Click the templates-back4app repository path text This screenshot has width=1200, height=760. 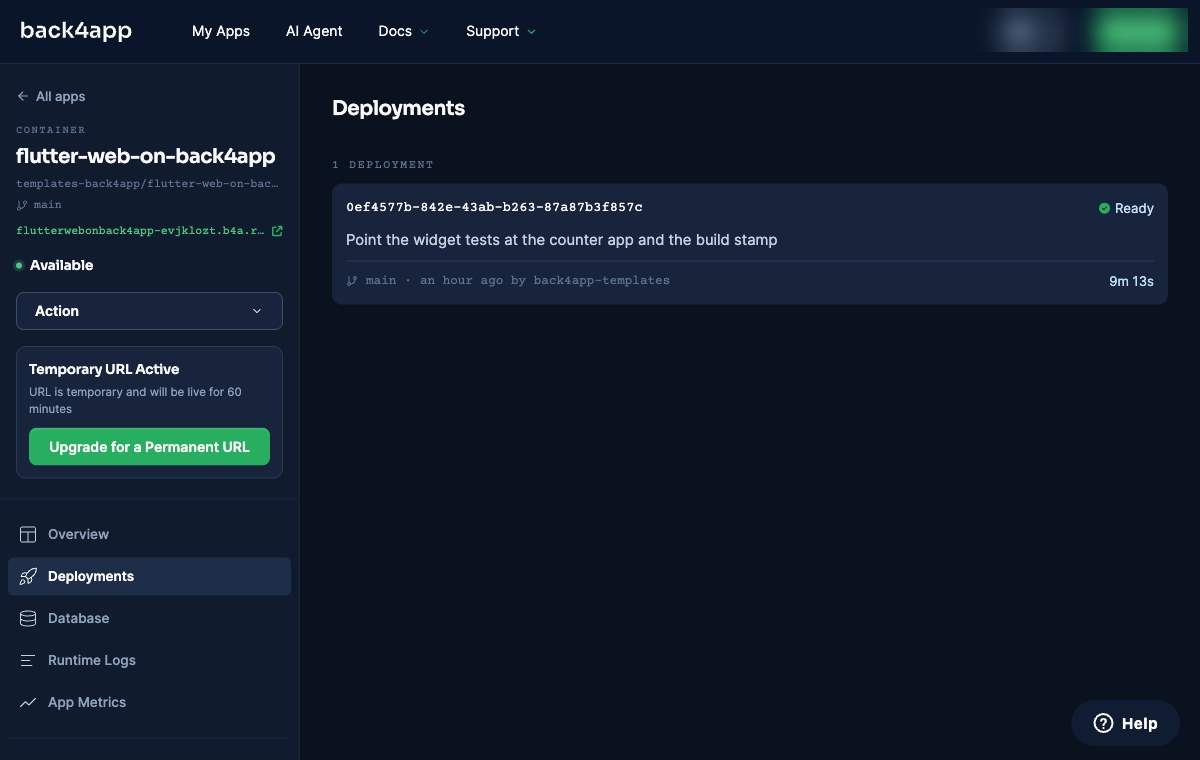point(148,184)
